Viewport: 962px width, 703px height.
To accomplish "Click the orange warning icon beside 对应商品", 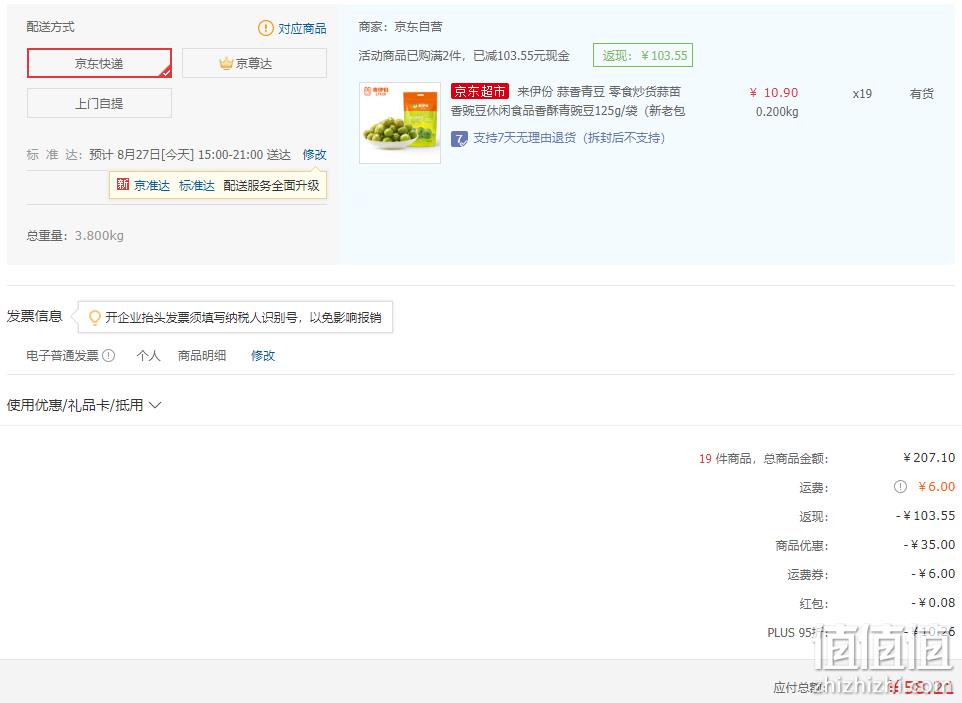I will pos(265,28).
